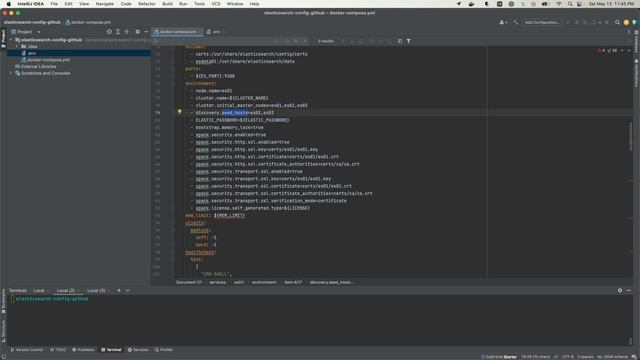Click the 'services' breadcrumb
The height and width of the screenshot is (360, 640).
point(218,282)
